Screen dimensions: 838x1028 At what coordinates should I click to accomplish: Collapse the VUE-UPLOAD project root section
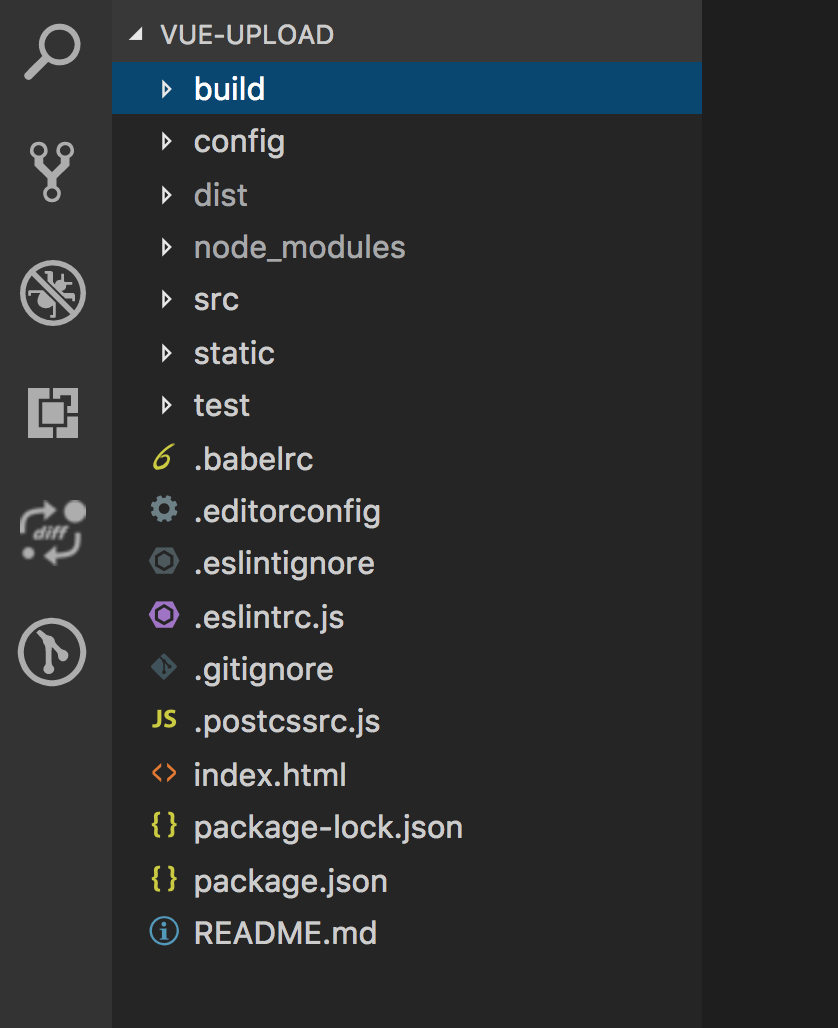click(x=137, y=35)
